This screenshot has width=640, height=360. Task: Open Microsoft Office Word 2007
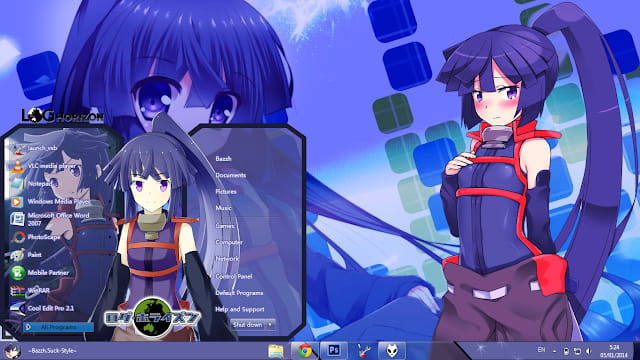coord(51,219)
